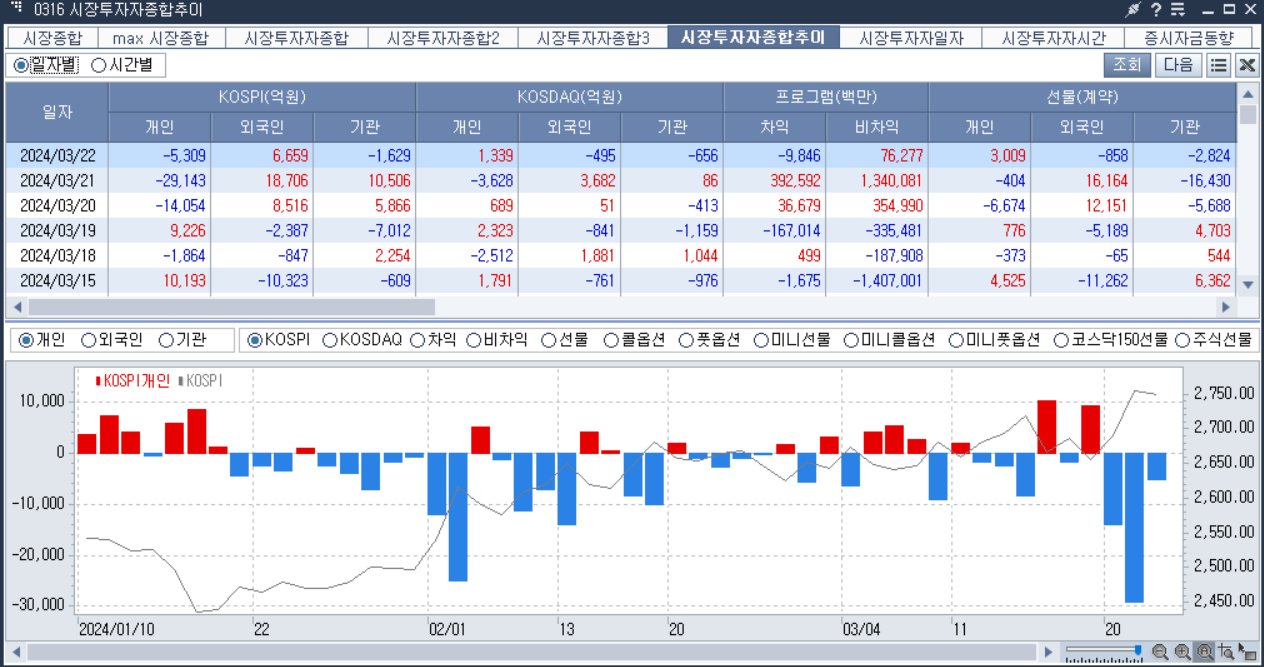
Task: Click the table horizontal scrollbar thumb
Action: pyautogui.click(x=231, y=307)
